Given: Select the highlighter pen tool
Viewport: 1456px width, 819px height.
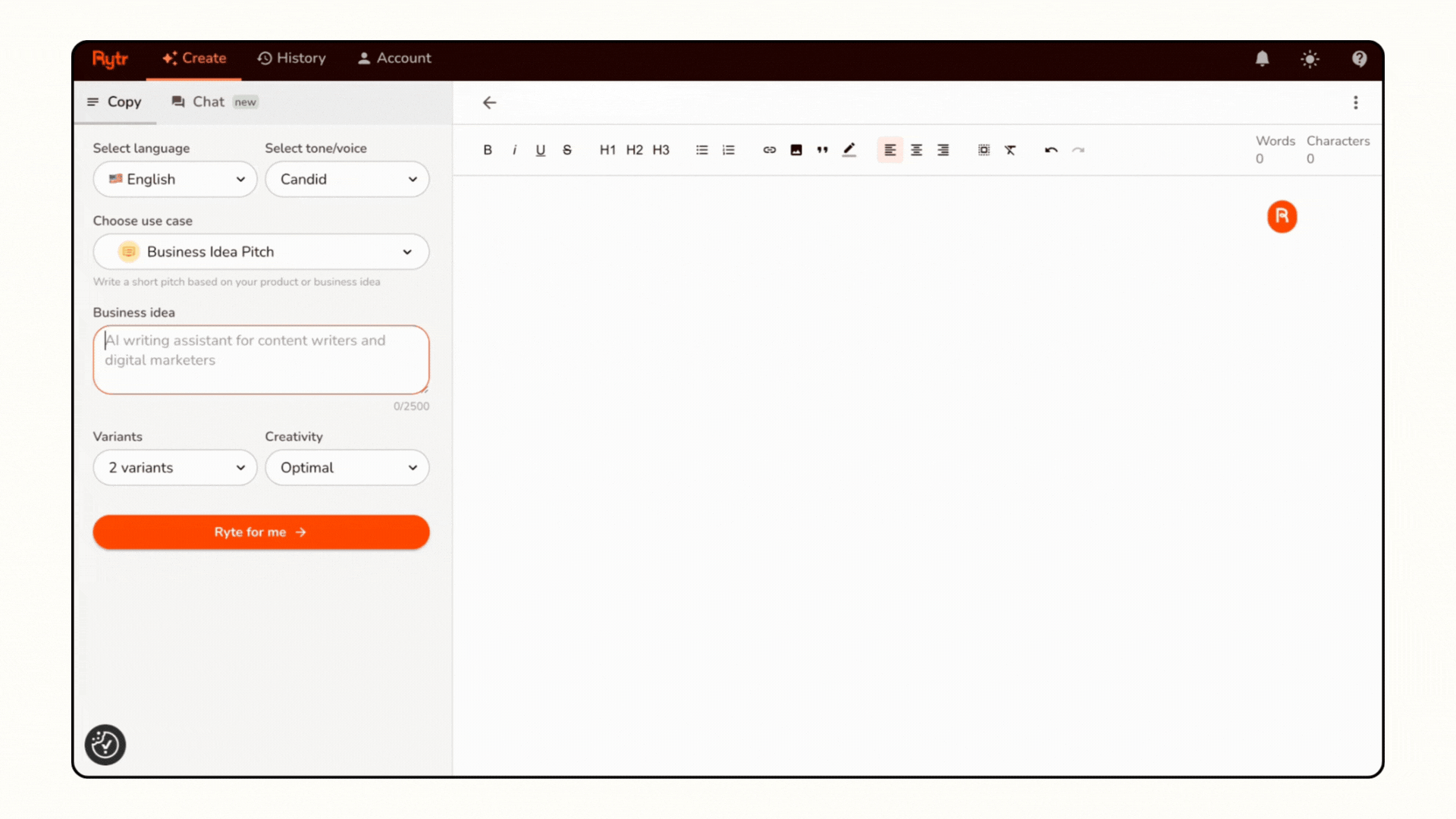Looking at the screenshot, I should coord(849,149).
